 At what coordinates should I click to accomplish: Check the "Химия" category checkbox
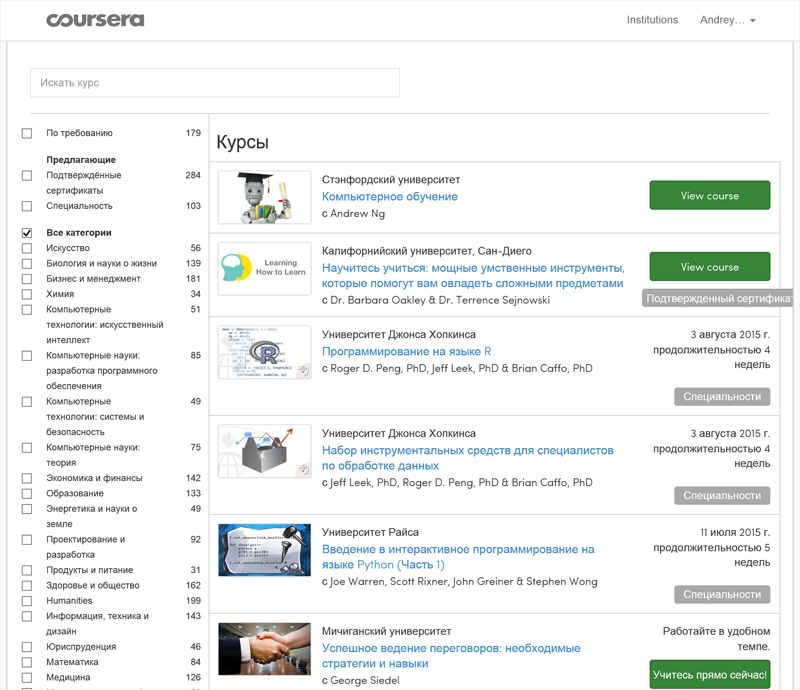click(25, 293)
